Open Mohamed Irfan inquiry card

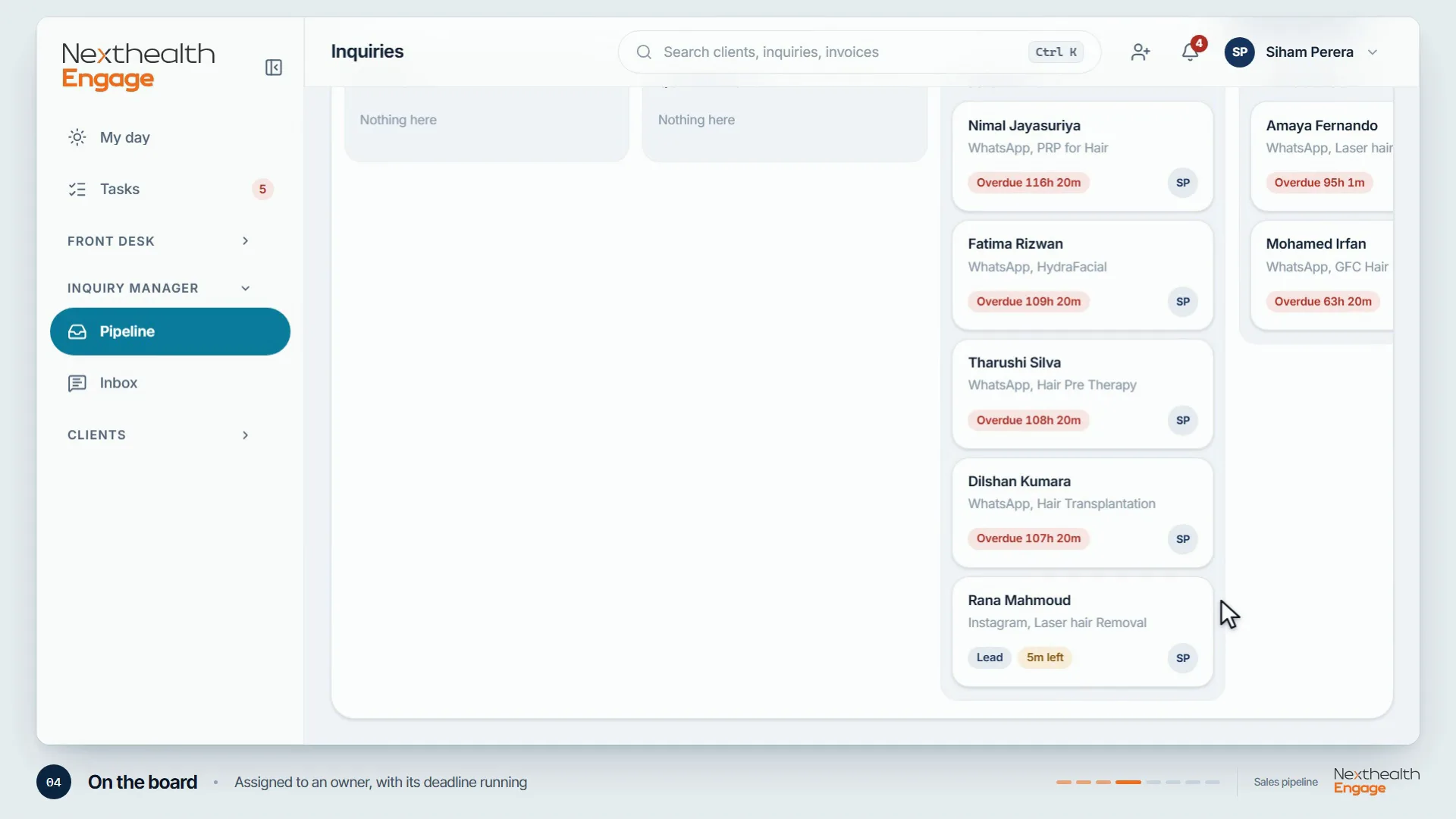tap(1322, 275)
